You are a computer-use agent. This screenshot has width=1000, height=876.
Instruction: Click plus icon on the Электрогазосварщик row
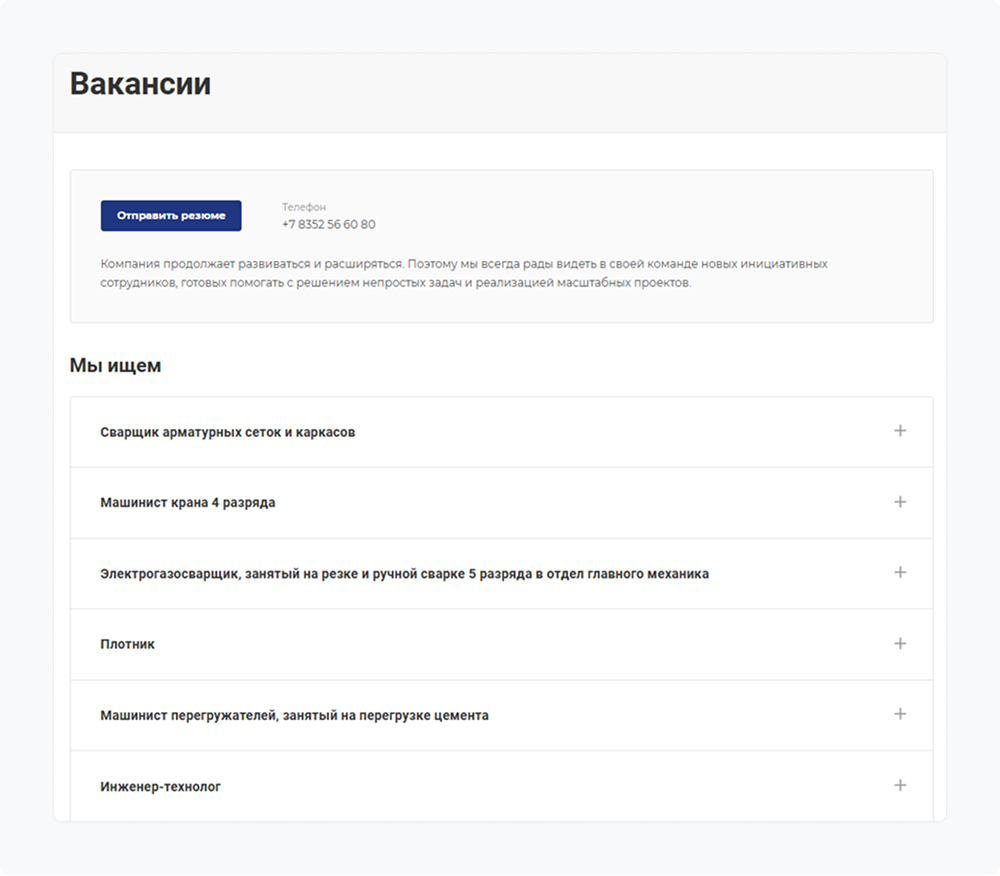tap(900, 573)
